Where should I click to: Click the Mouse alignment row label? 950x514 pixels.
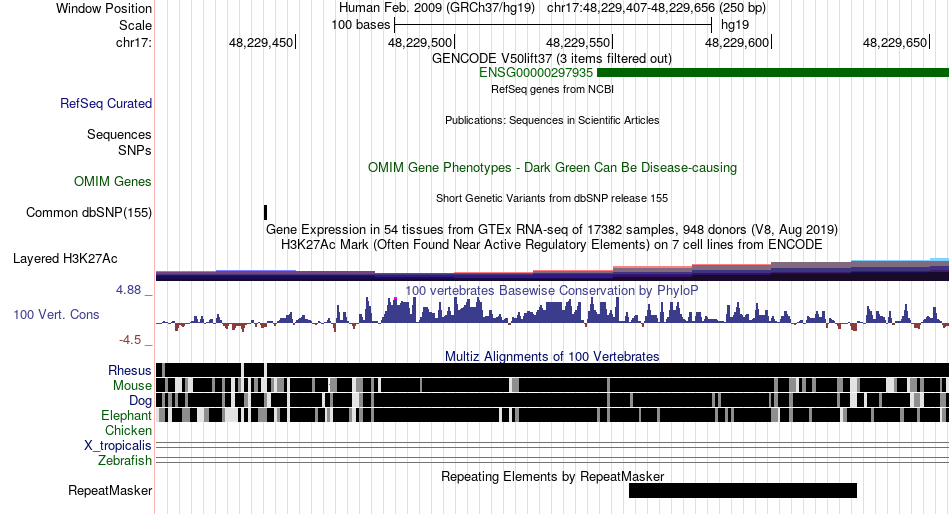pos(132,386)
